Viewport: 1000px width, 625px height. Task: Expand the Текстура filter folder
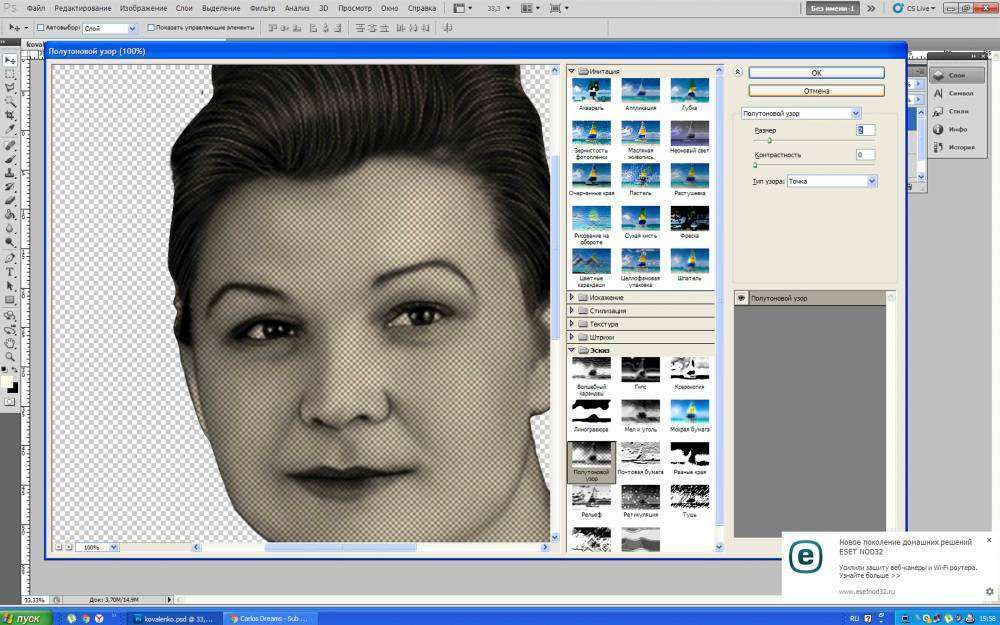pyautogui.click(x=604, y=324)
